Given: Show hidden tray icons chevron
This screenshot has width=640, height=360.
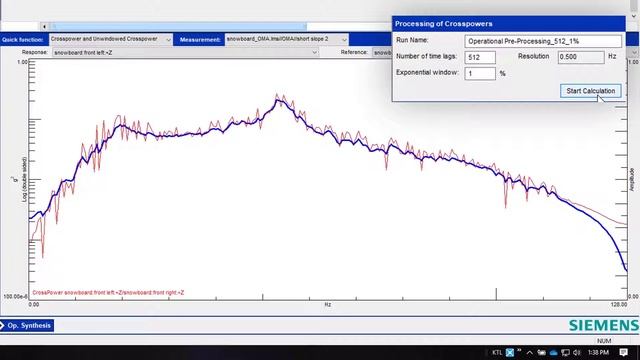Looking at the screenshot, I should [529, 352].
